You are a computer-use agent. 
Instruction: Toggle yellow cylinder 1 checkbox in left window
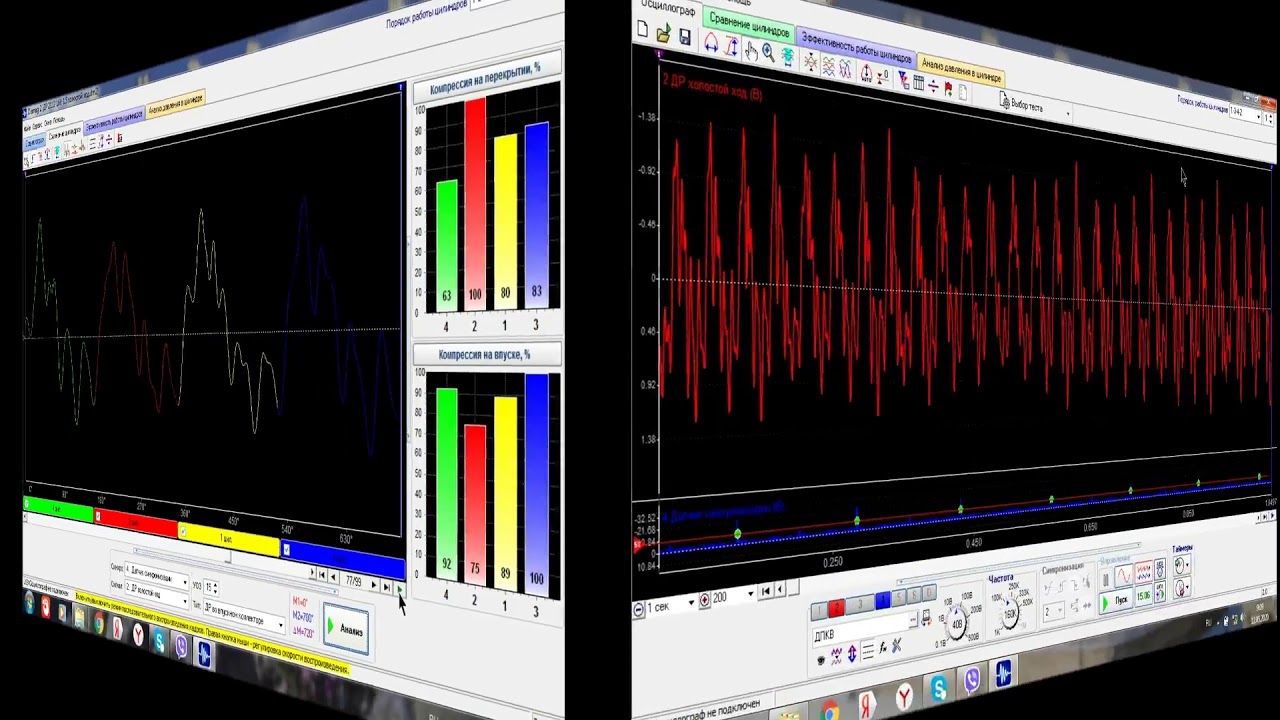(x=183, y=531)
